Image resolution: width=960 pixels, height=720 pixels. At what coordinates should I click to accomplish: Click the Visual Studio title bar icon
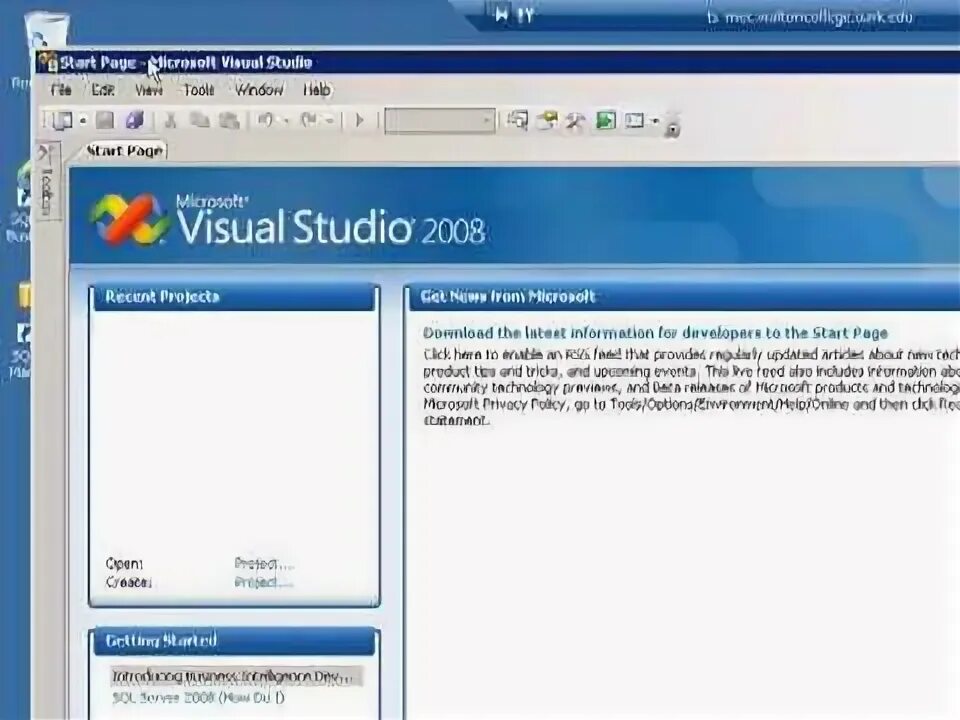pyautogui.click(x=47, y=62)
